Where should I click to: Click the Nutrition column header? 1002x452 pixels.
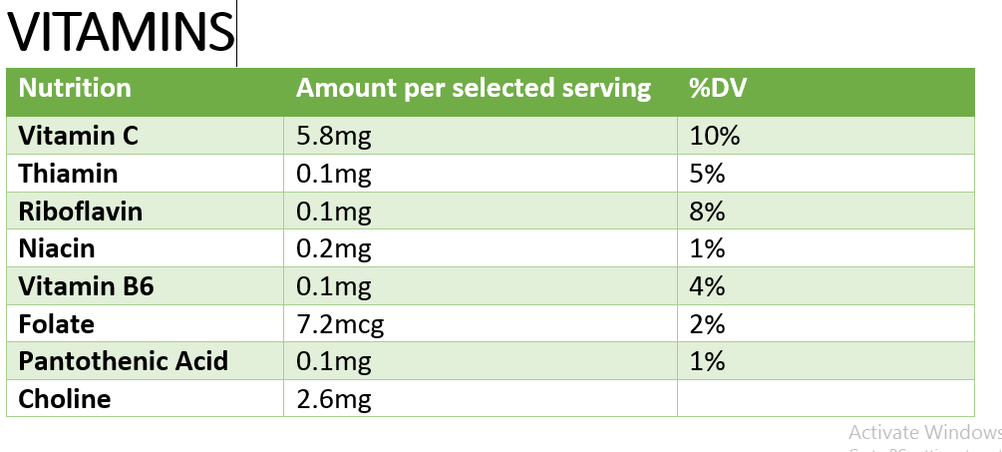75,88
